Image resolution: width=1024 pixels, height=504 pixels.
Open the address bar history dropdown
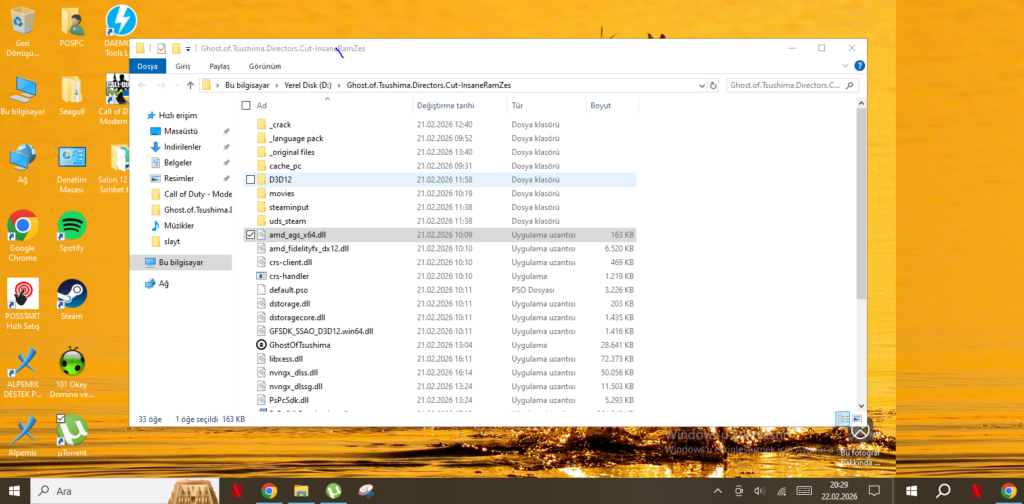click(x=701, y=86)
